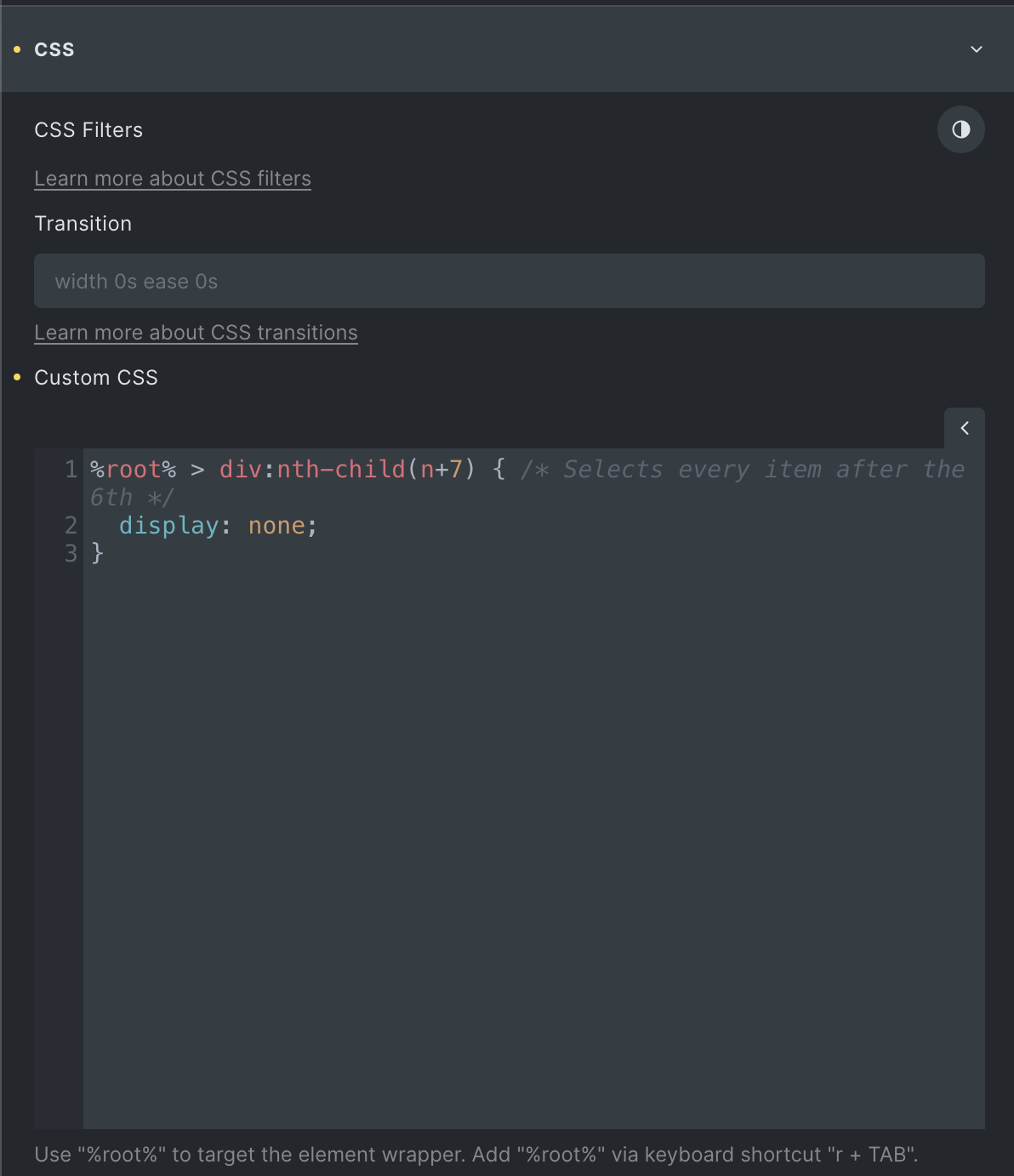Click the closing brace on line 3

98,553
